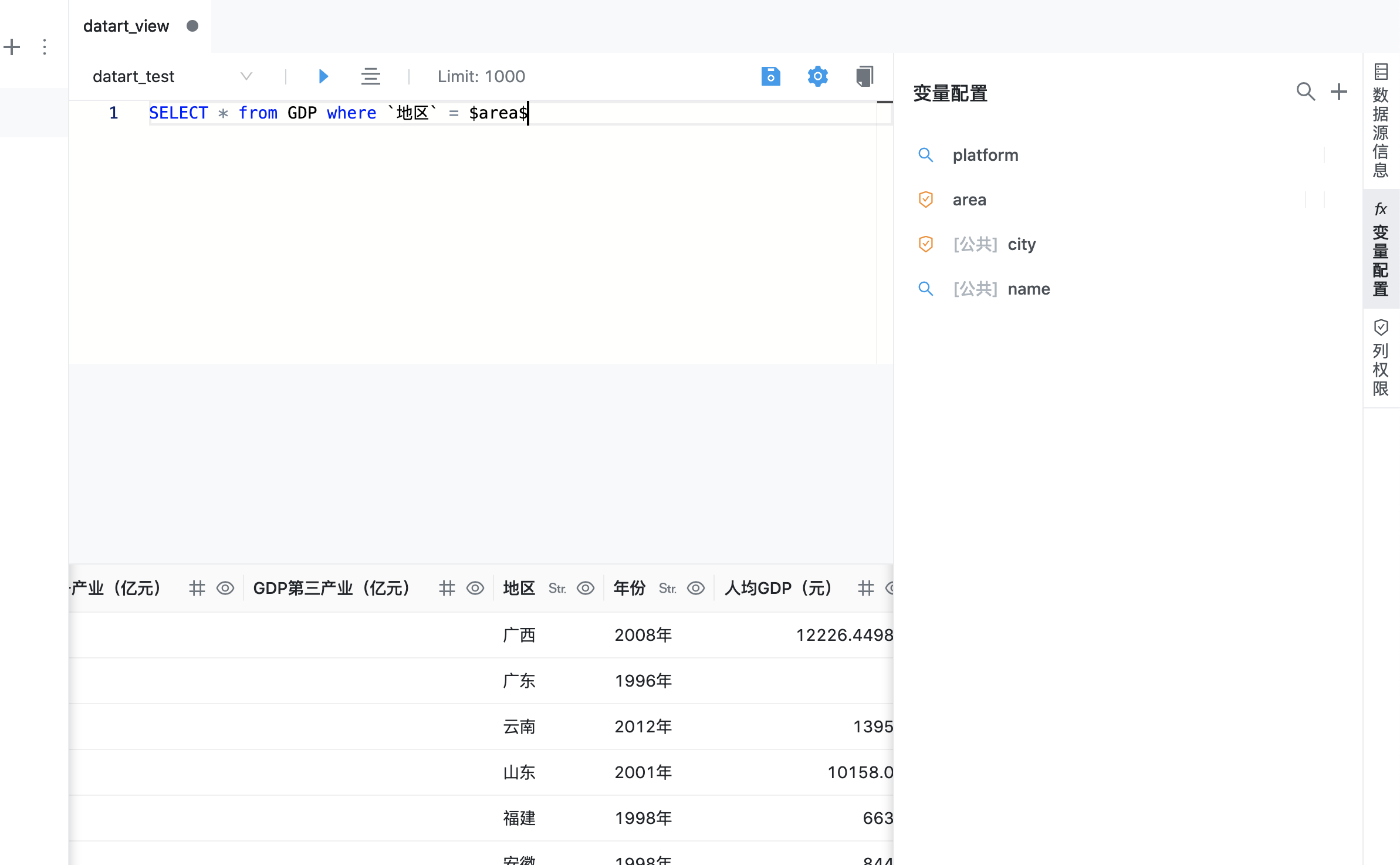Open the 变量配置 side tab

tap(1381, 249)
